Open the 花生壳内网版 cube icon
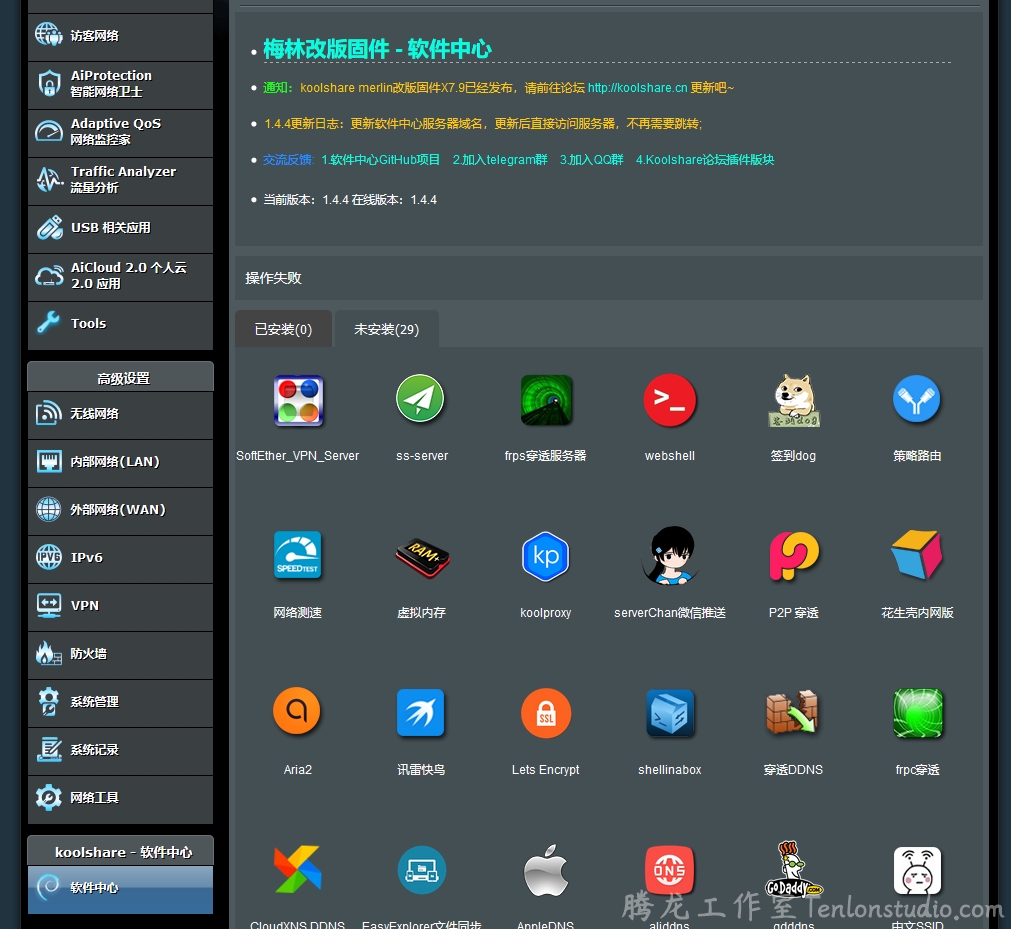The width and height of the screenshot is (1011, 929). coord(917,554)
